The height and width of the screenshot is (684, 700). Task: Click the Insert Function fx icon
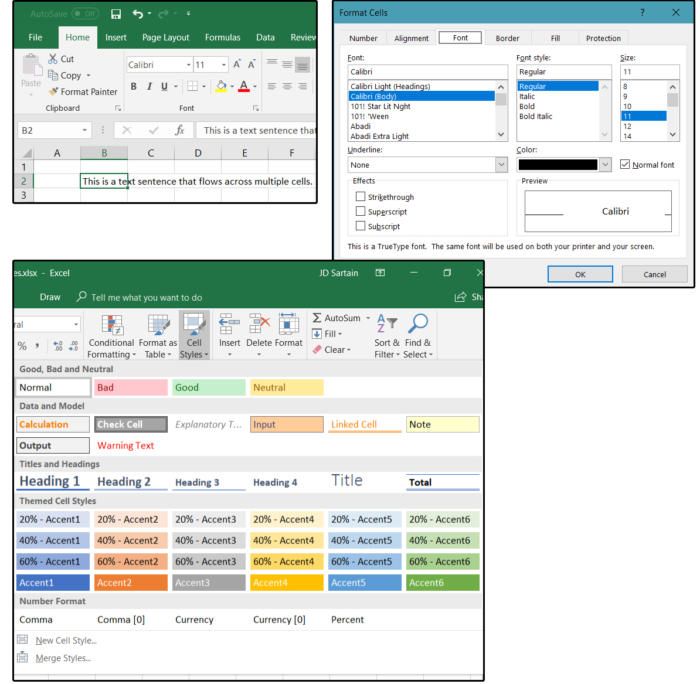tap(179, 130)
